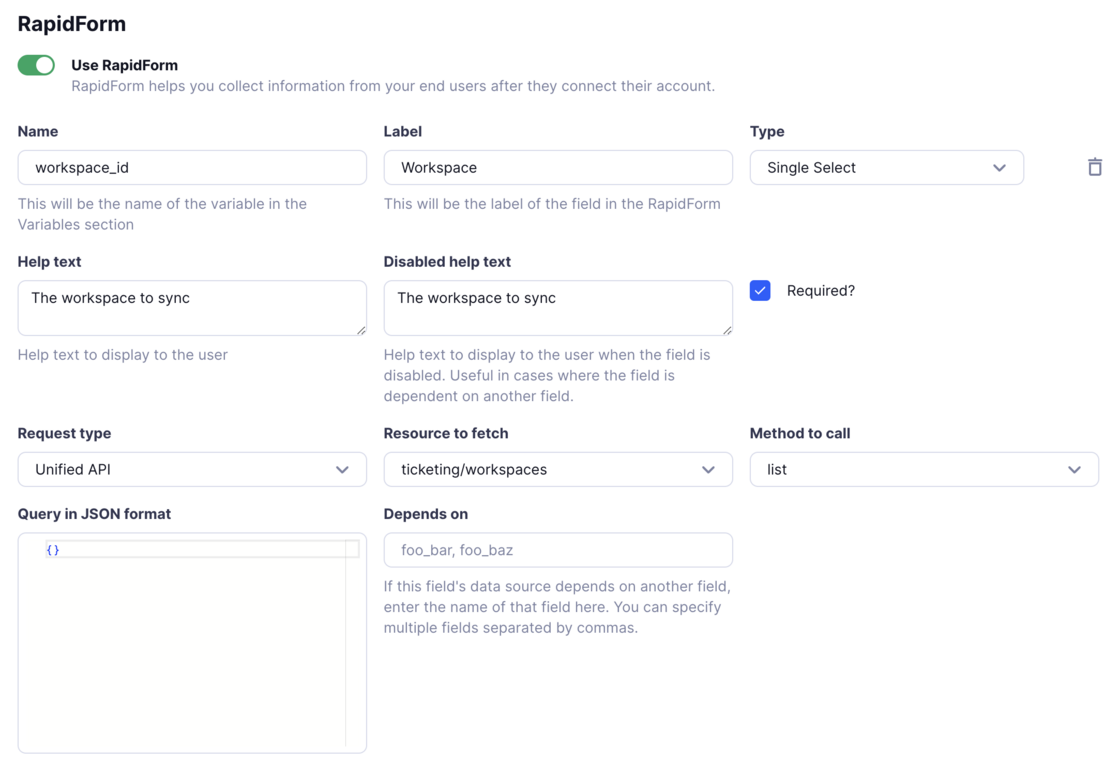
Task: Click the 'Query in JSON format' label
Action: (x=94, y=514)
